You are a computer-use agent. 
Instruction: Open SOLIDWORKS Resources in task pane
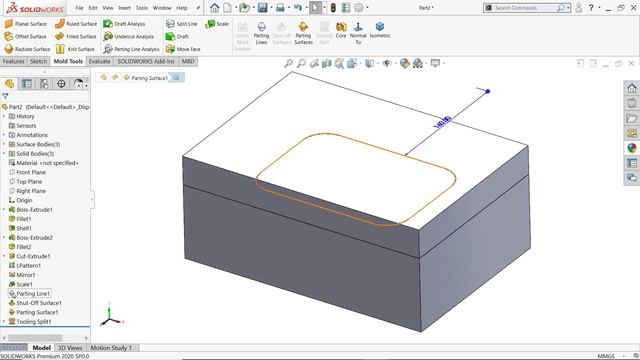[x=631, y=88]
